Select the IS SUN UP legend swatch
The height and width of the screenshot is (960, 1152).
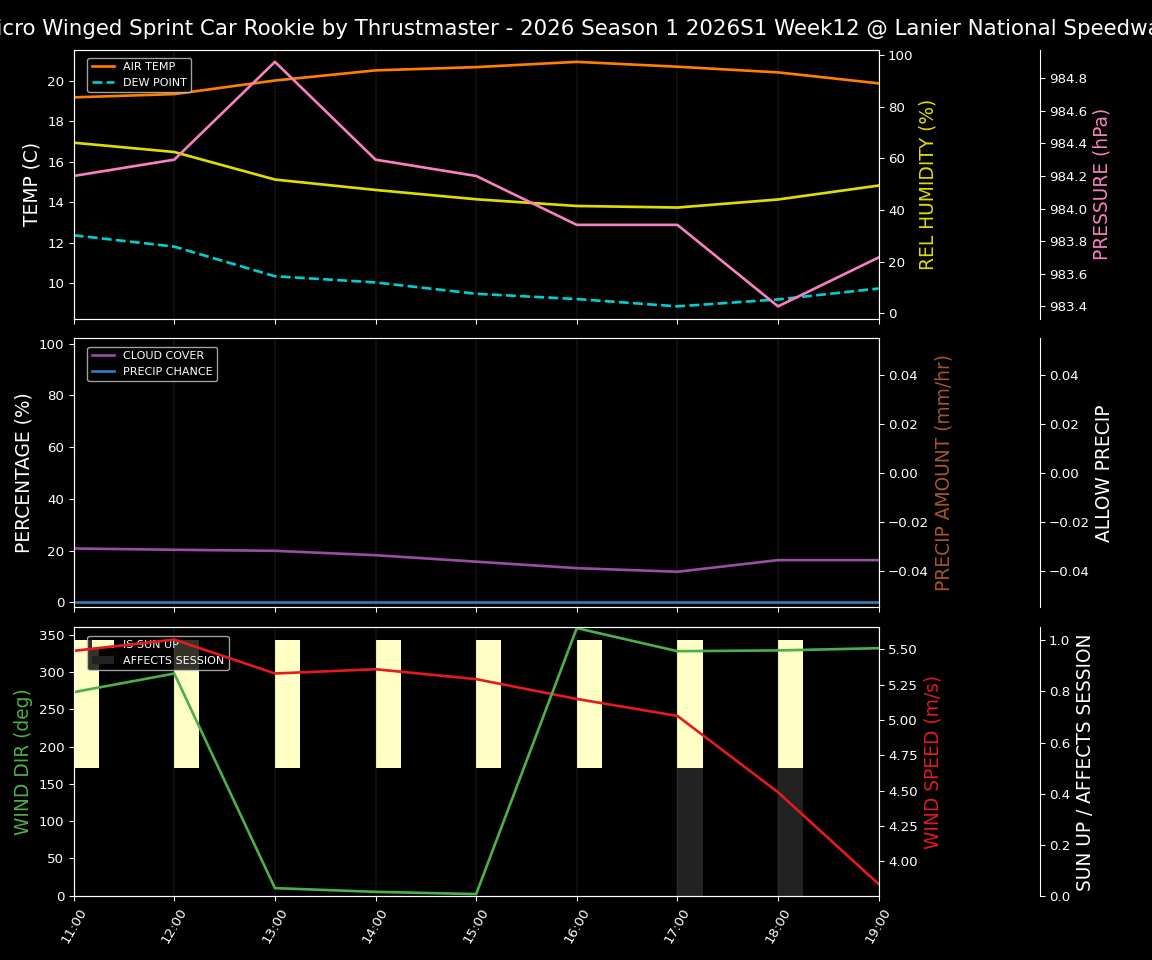103,644
